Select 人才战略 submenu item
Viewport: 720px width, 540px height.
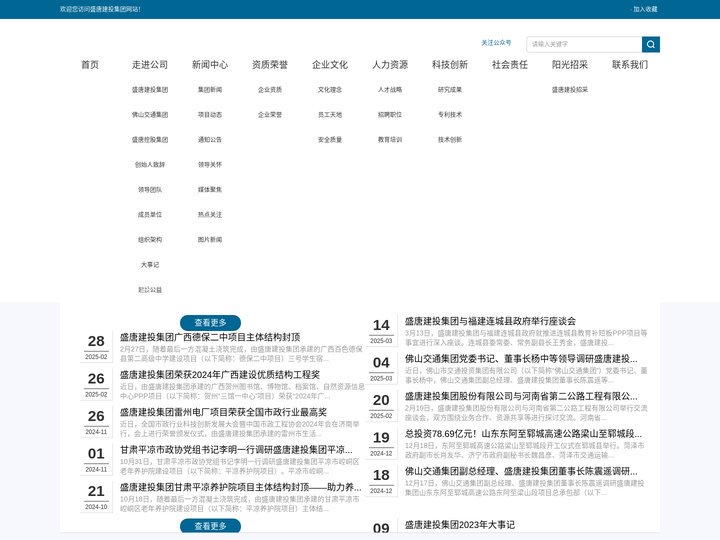pyautogui.click(x=390, y=90)
